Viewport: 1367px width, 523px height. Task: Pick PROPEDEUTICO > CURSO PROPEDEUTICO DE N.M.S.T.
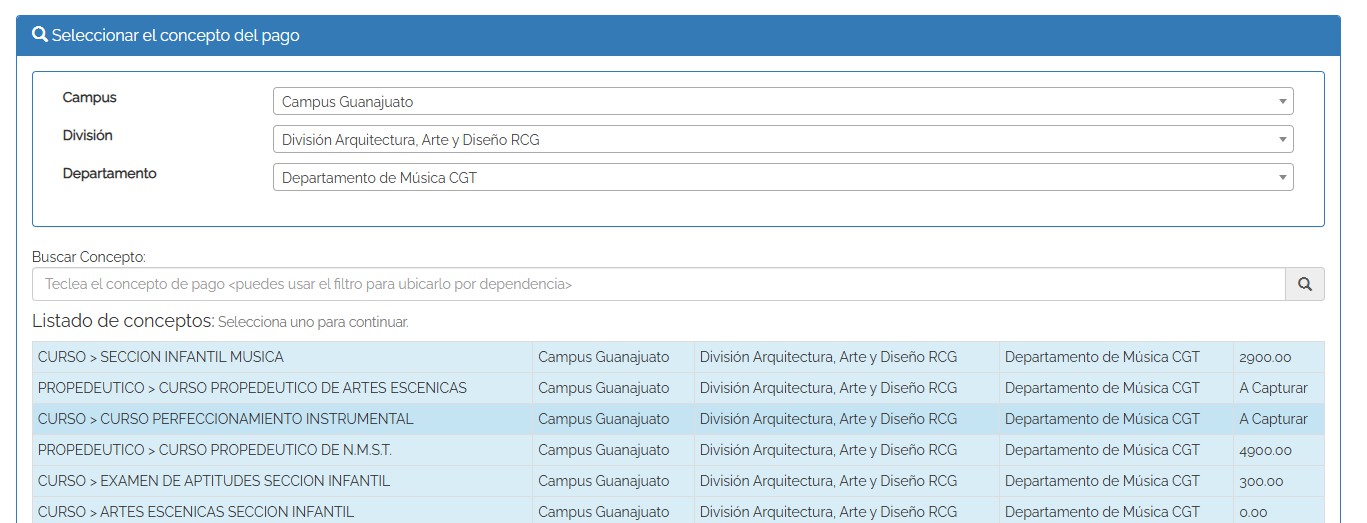pos(214,450)
